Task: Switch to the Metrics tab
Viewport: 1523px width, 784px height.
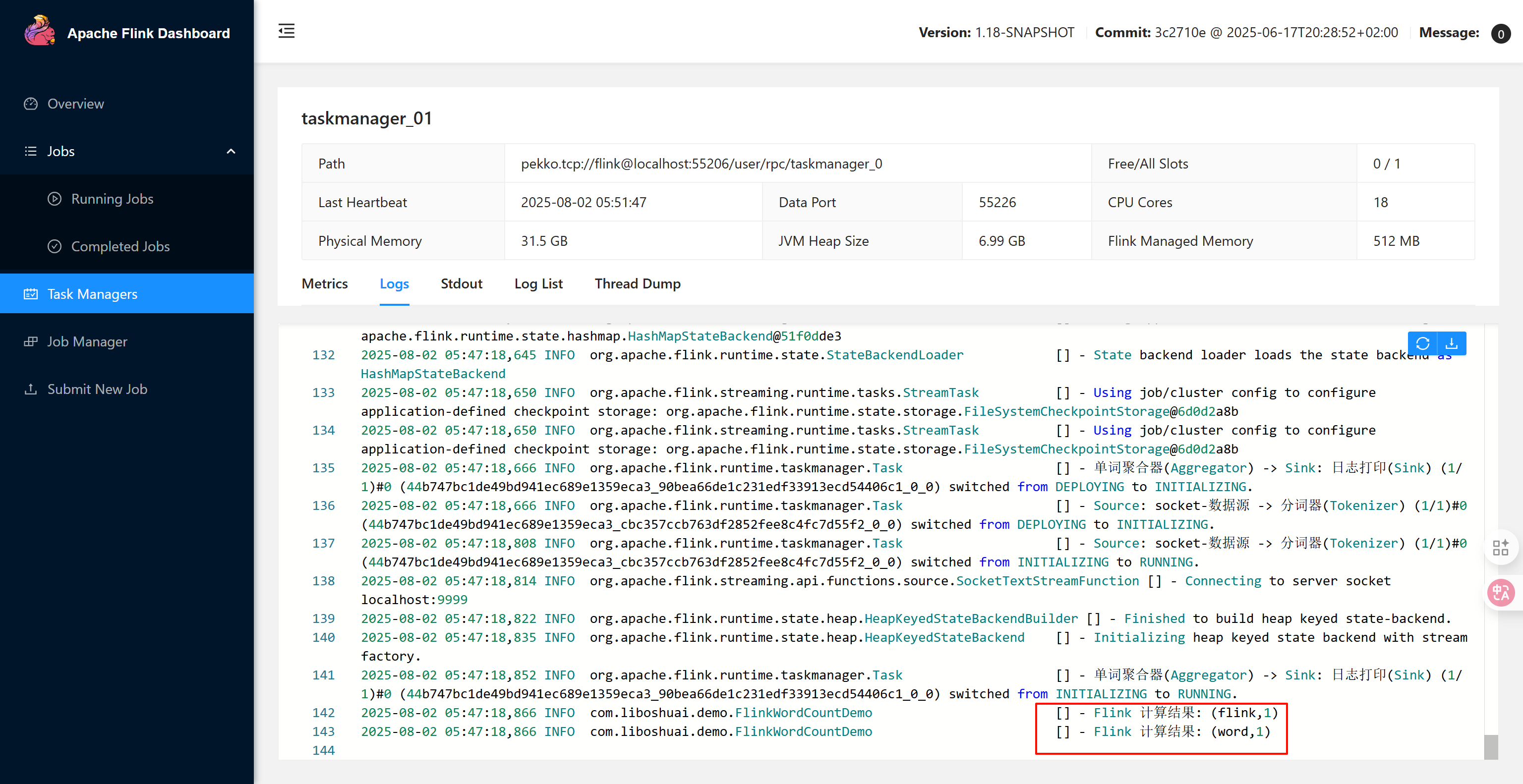Action: [325, 284]
